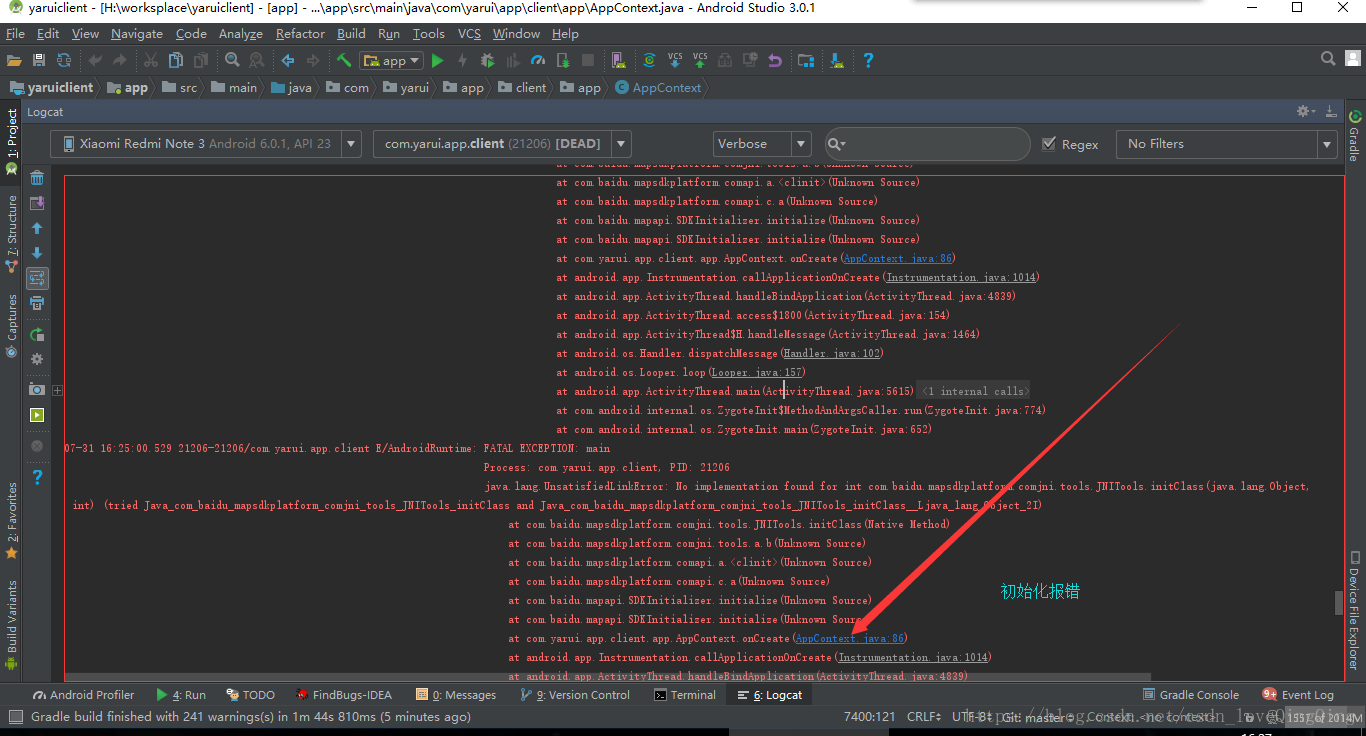
Task: Open the Android profiler gauge icon in toolbar
Action: pos(538,60)
